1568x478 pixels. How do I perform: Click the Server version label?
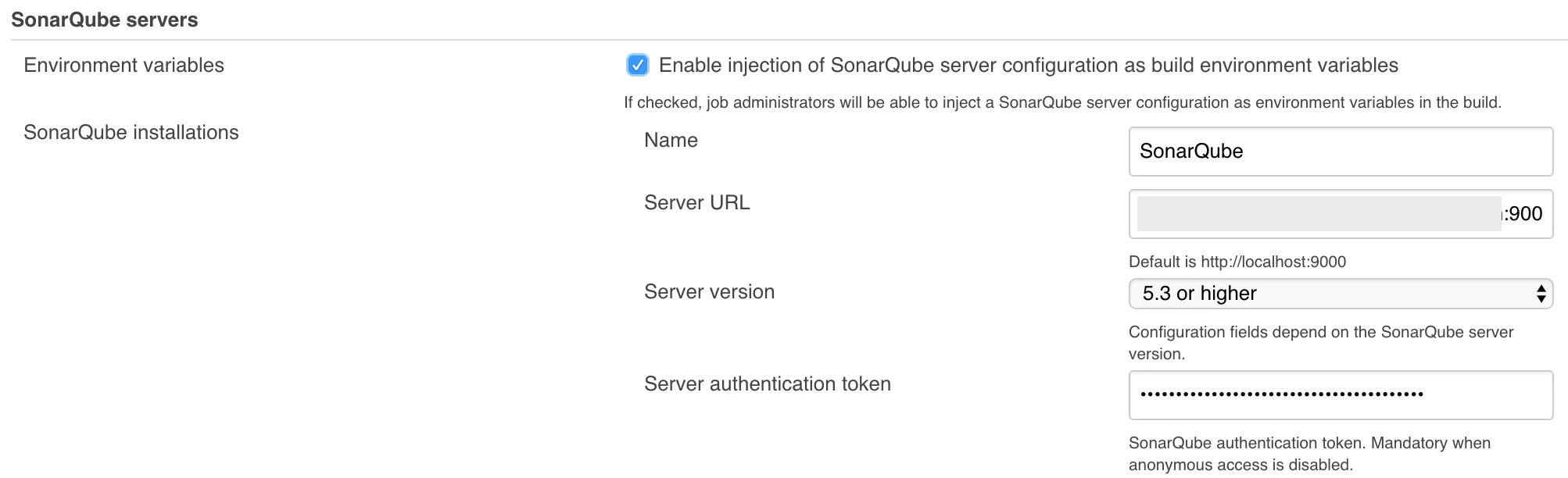pos(709,291)
